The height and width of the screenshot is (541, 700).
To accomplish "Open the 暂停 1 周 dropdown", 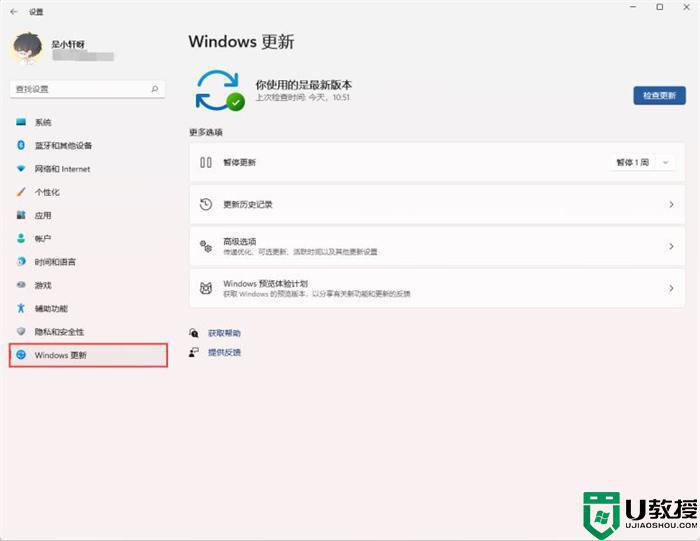I will coord(642,162).
